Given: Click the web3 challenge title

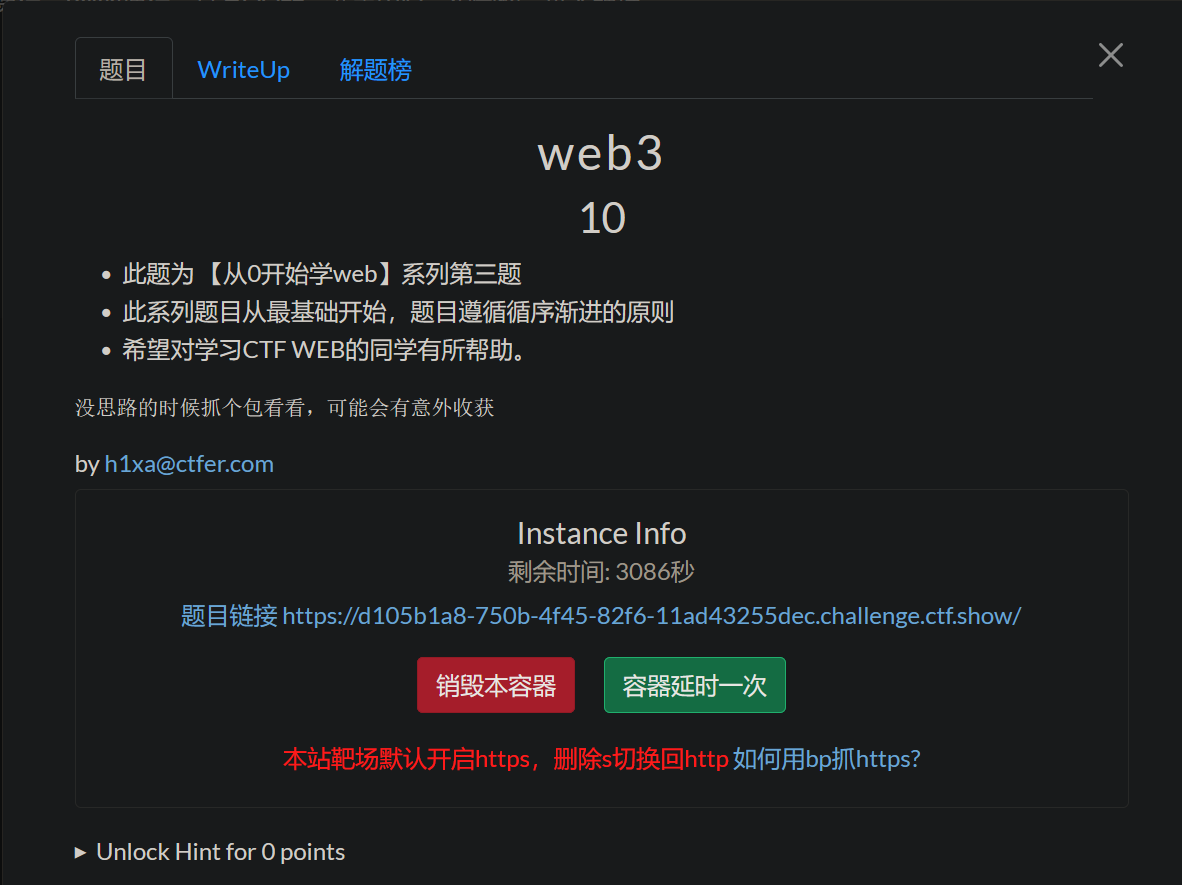Looking at the screenshot, I should [600, 153].
